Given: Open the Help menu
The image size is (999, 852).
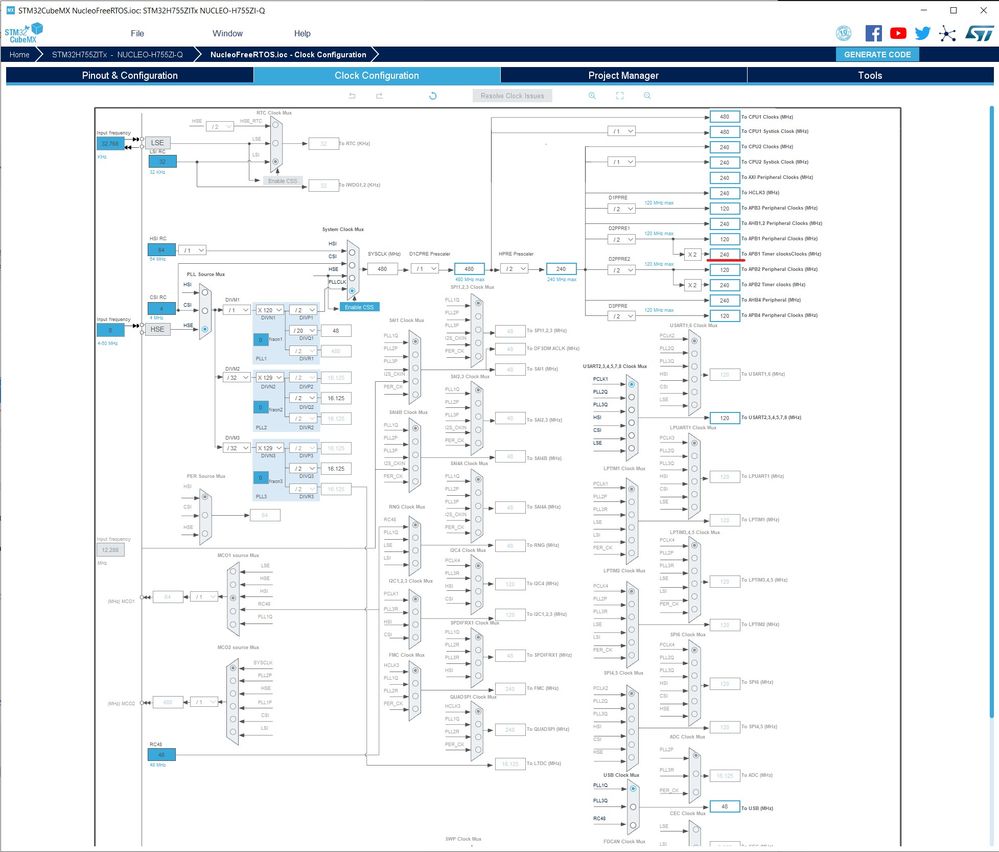Looking at the screenshot, I should tap(302, 33).
